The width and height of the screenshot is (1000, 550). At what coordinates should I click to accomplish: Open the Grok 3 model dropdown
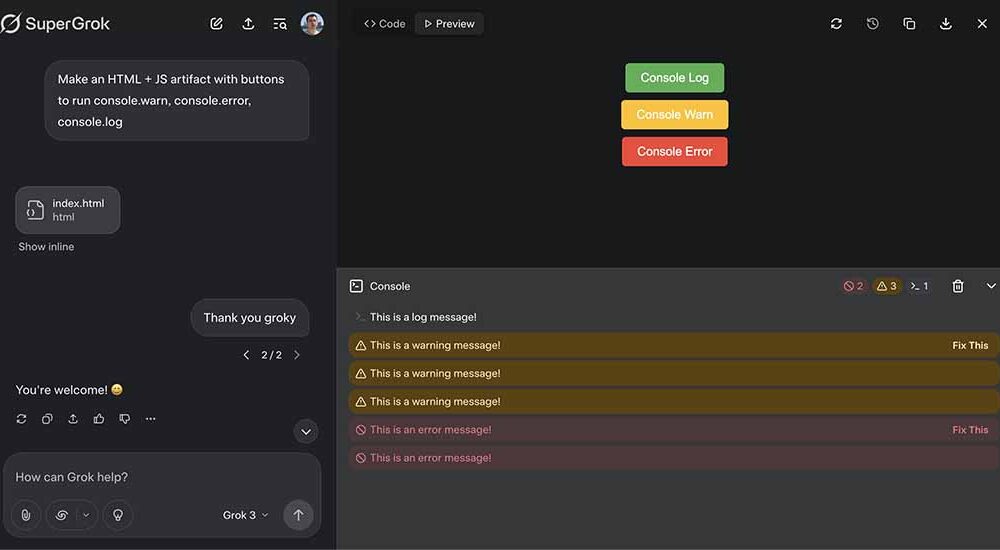click(x=246, y=515)
